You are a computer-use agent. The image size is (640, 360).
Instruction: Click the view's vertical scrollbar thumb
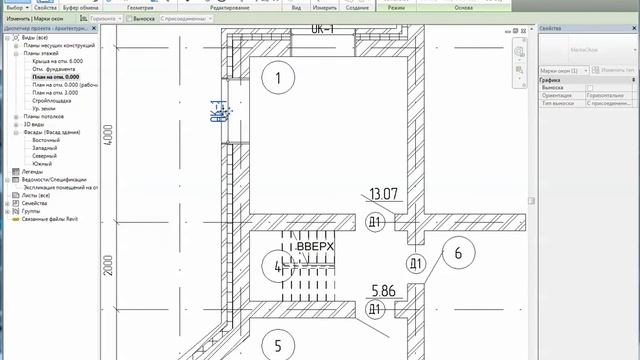point(531,201)
